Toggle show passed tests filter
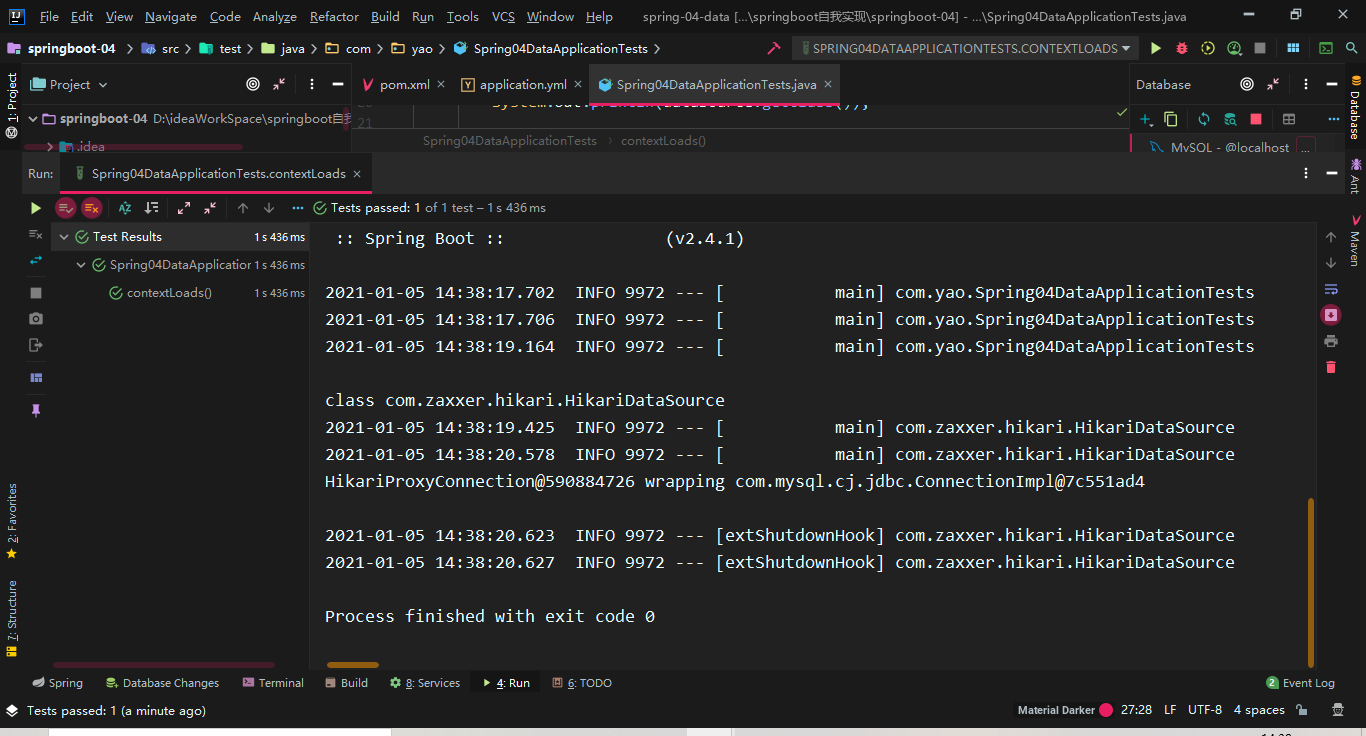The height and width of the screenshot is (736, 1366). 66,208
